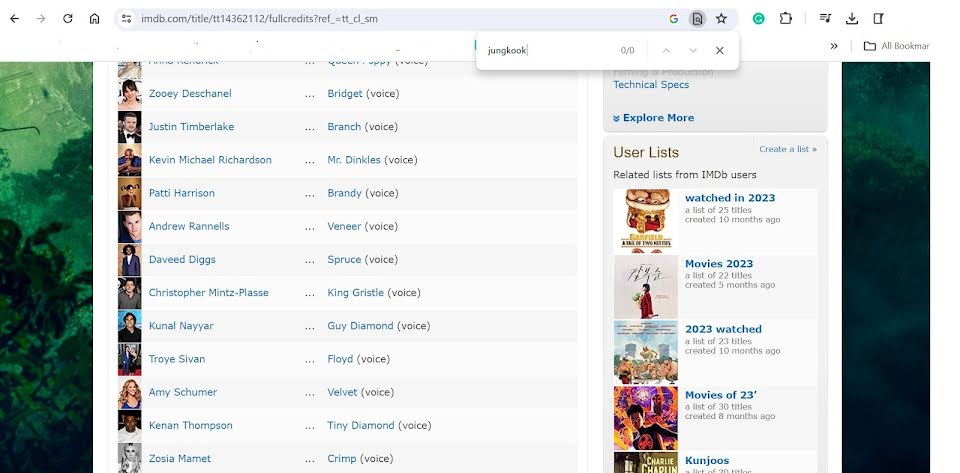Screen dimensions: 960x473
Task: Click the Floyd character link
Action: (340, 359)
